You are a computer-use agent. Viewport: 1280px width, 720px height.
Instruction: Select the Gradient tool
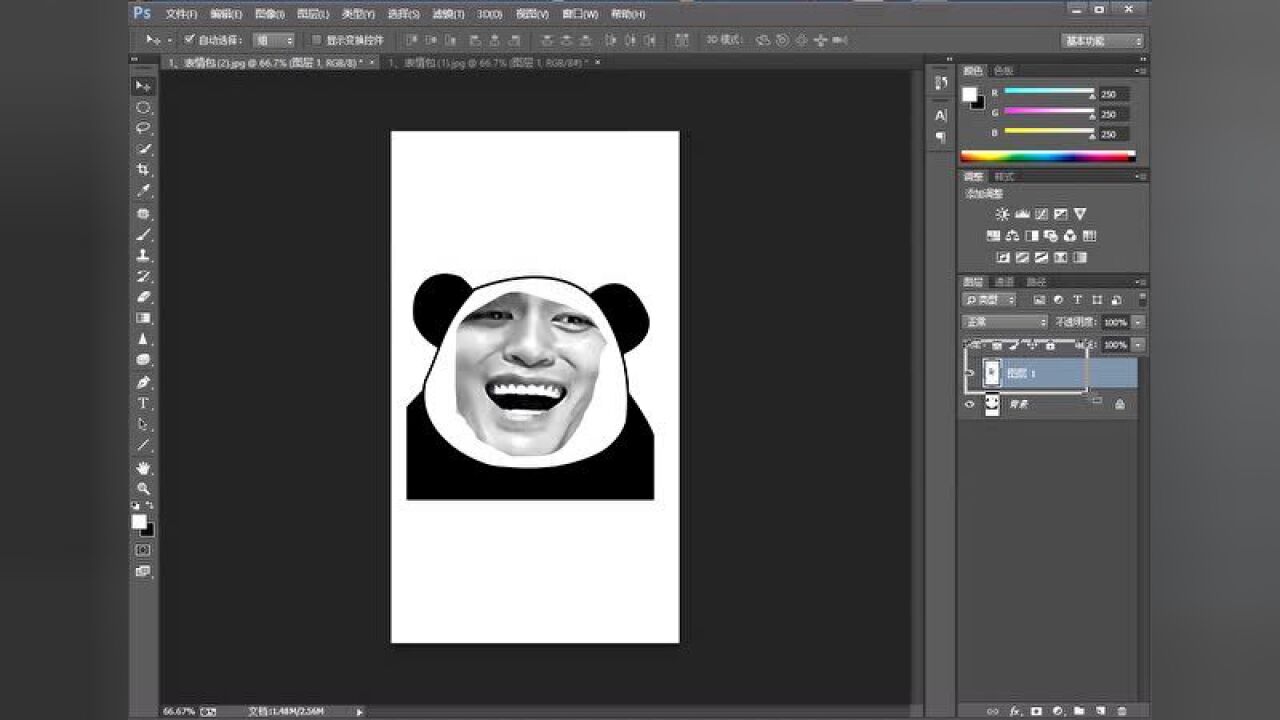(x=143, y=318)
